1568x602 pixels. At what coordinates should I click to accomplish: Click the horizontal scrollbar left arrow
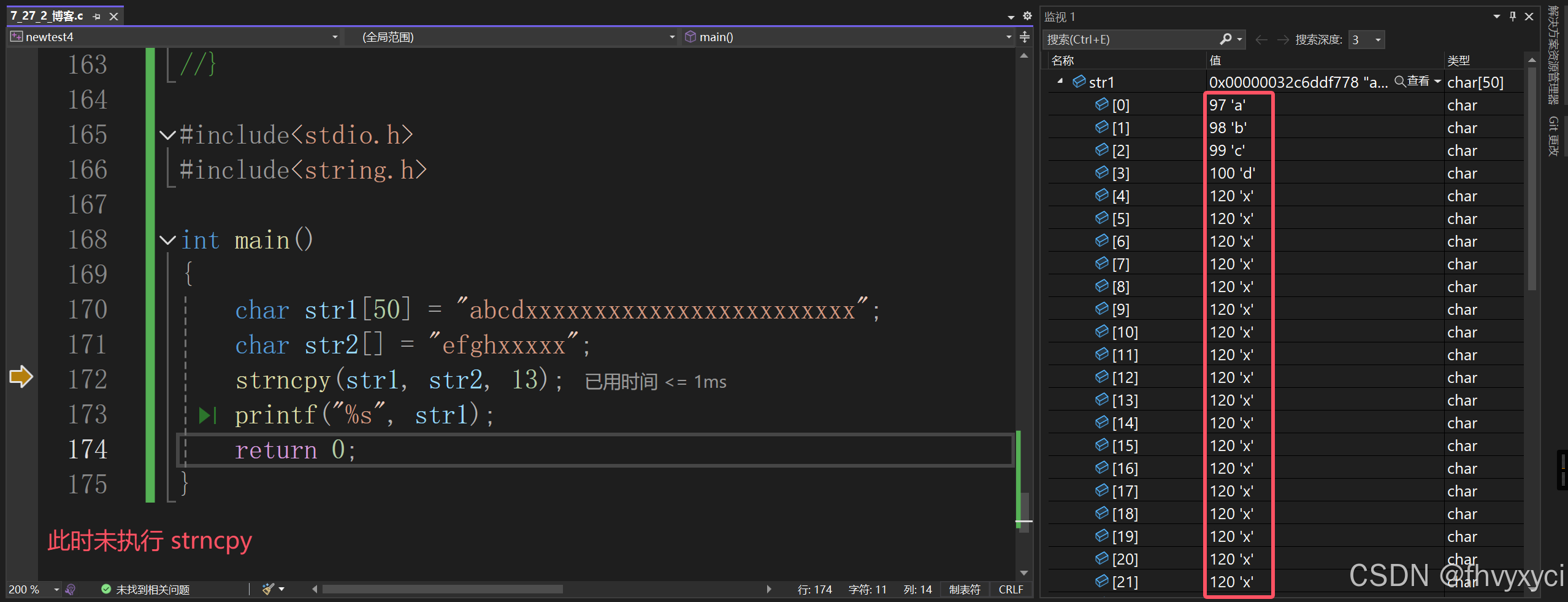tap(315, 589)
